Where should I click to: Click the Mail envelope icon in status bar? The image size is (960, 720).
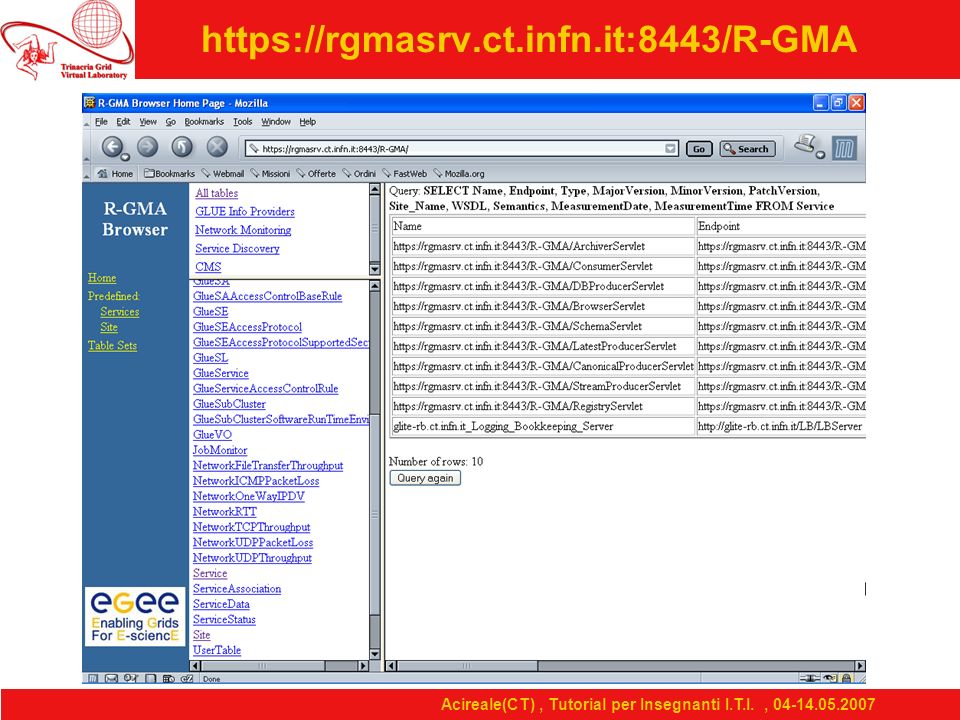(111, 678)
